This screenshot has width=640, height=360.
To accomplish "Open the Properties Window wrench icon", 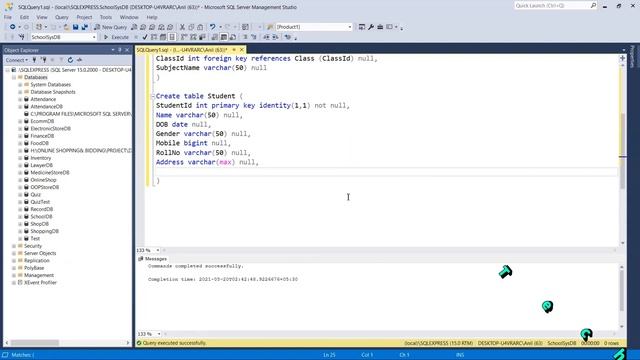I will tap(371, 27).
